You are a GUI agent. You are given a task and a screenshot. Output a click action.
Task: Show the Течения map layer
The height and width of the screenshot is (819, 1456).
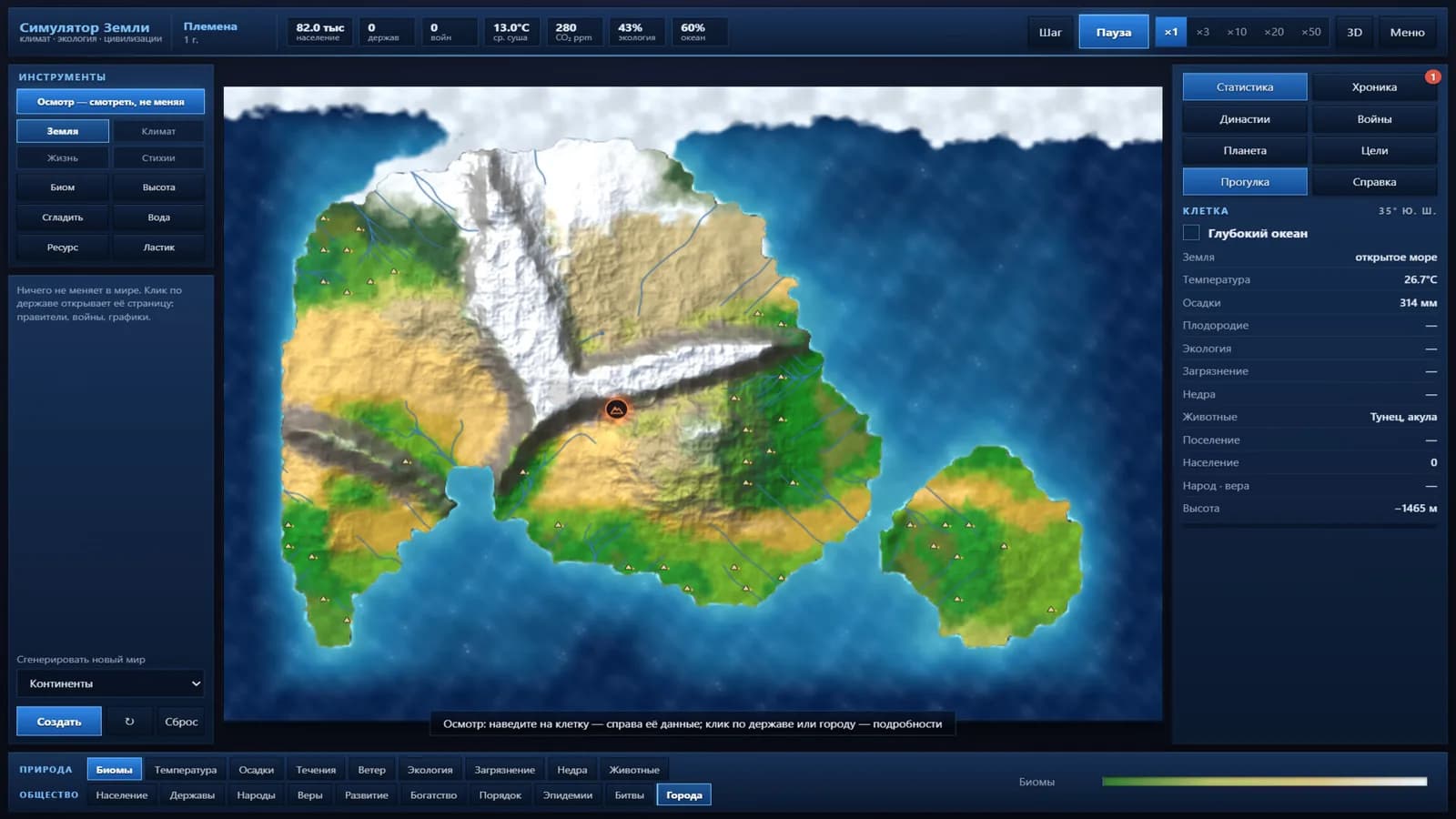pos(316,770)
